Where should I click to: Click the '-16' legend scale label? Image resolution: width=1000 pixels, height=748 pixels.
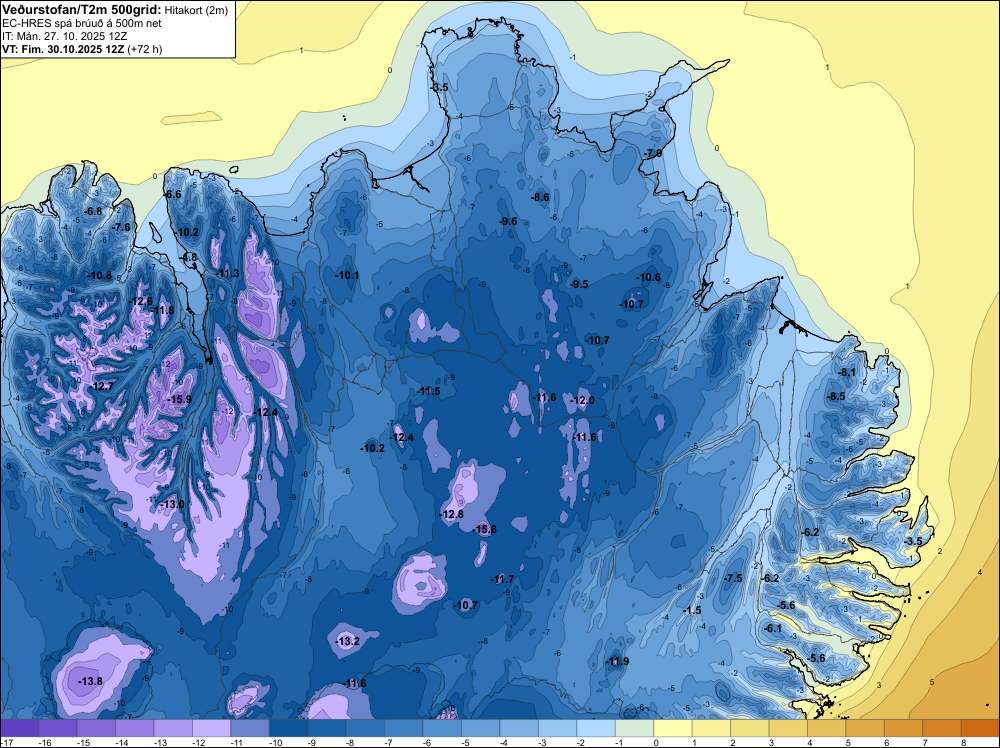[x=45, y=742]
